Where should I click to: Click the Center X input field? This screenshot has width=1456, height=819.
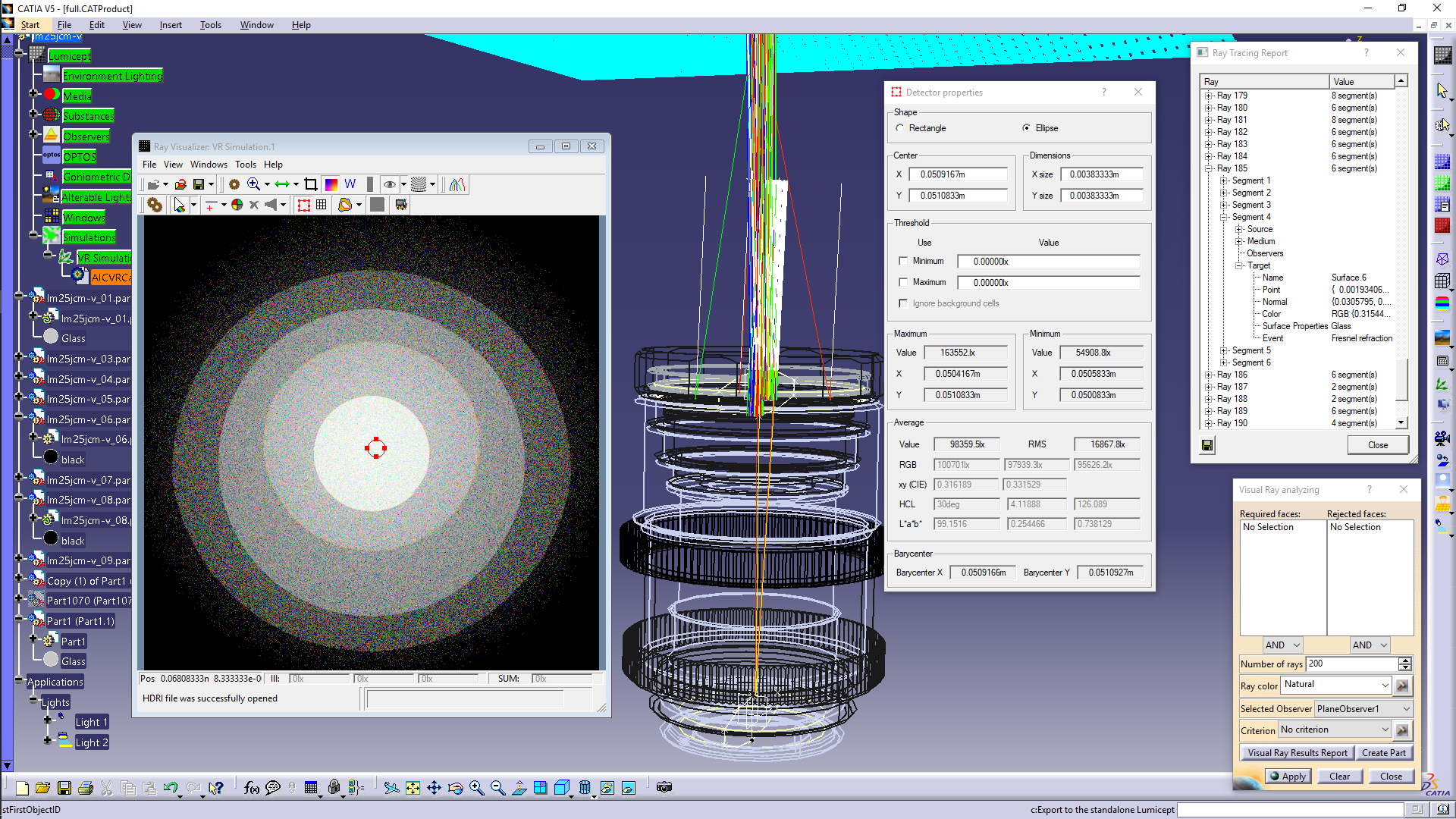coord(959,174)
